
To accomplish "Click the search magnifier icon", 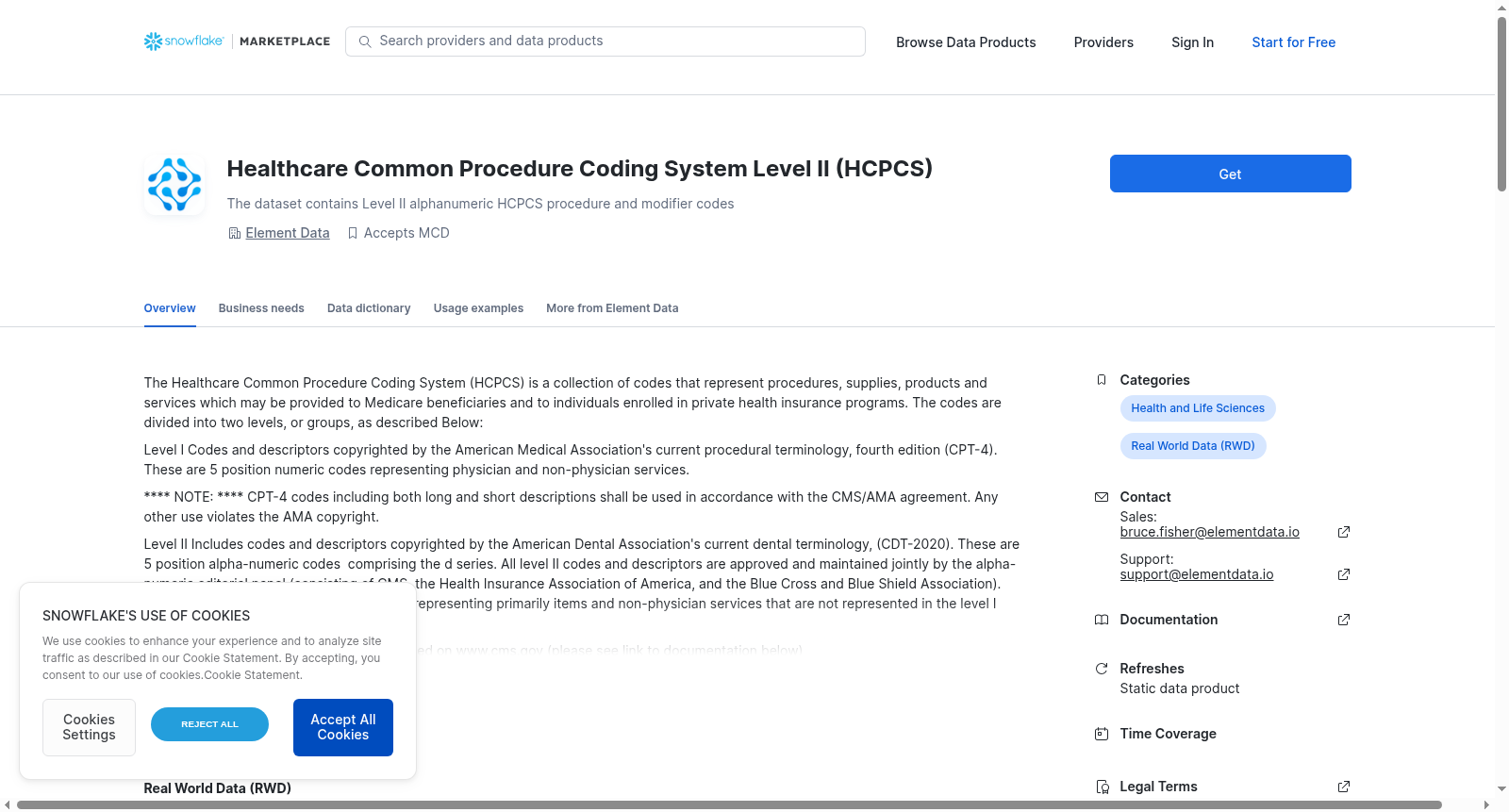I will pyautogui.click(x=365, y=41).
